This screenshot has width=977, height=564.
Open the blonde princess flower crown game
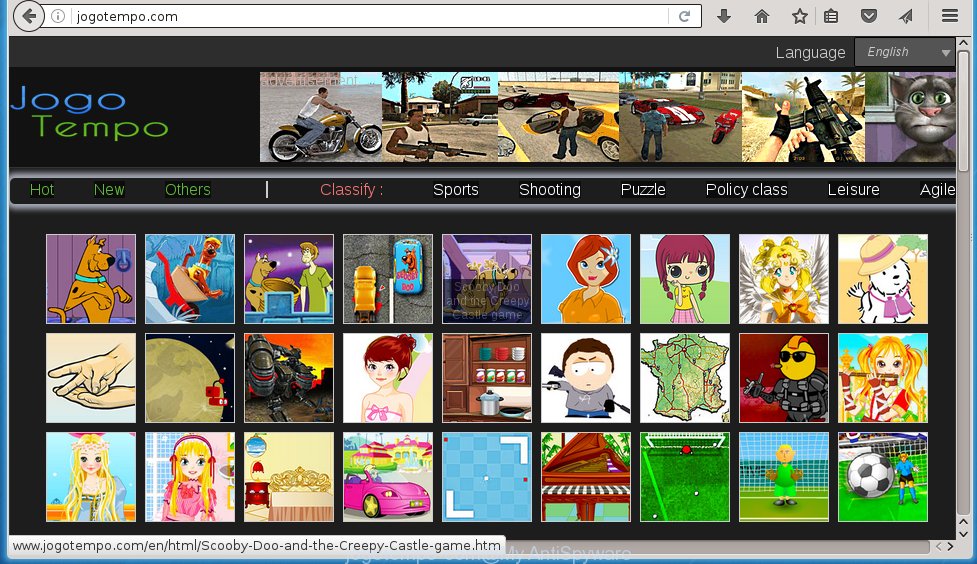tap(91, 477)
